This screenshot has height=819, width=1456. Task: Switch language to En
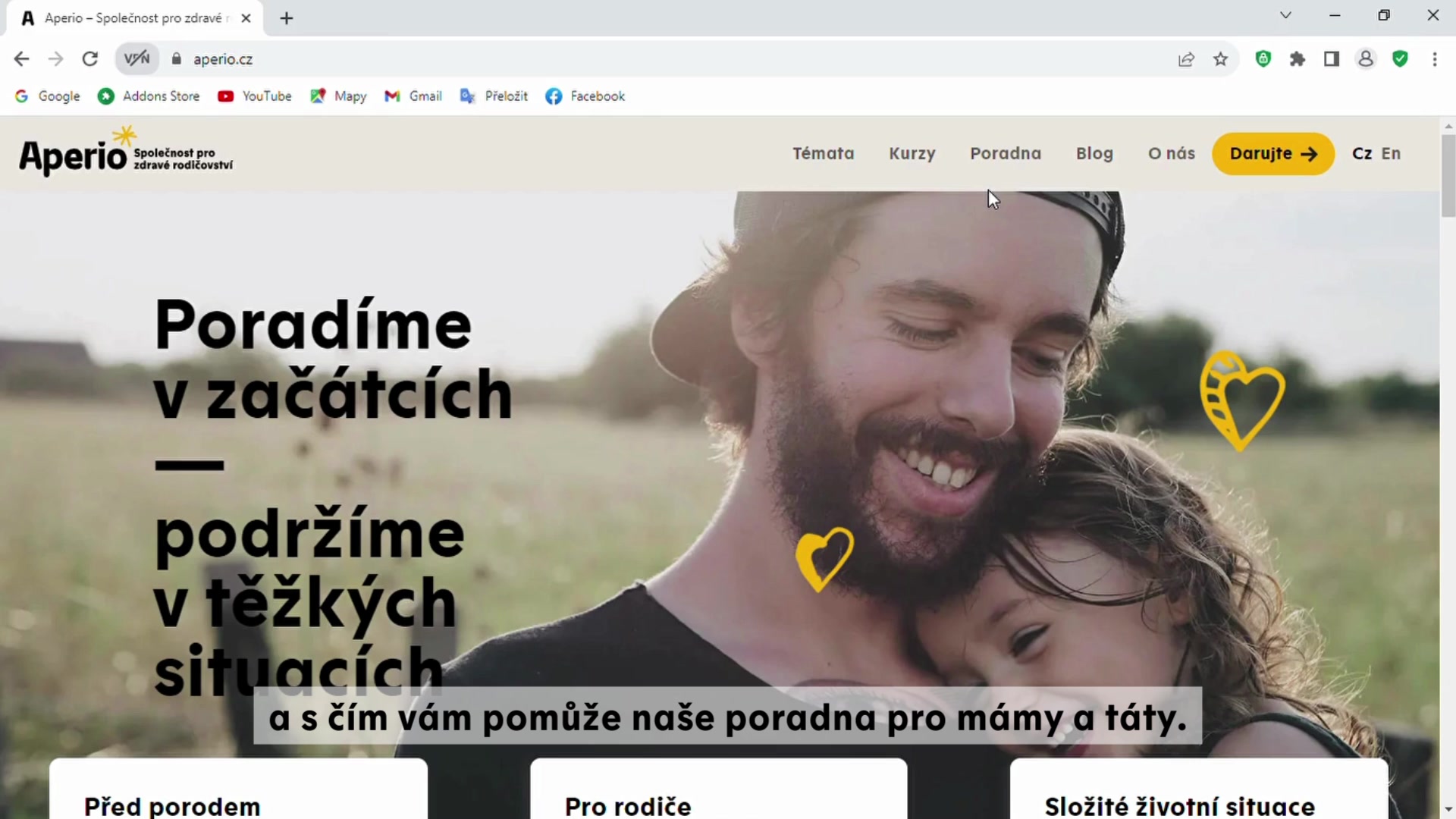coord(1391,154)
